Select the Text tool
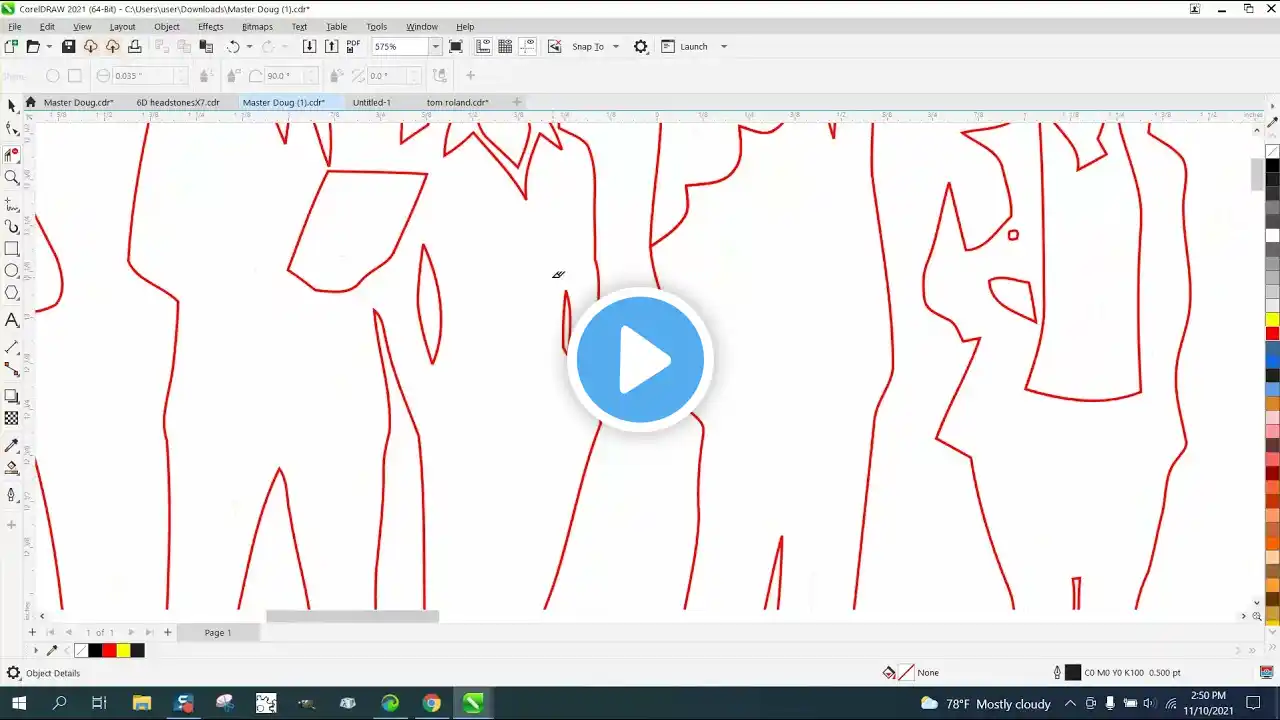The width and height of the screenshot is (1280, 720). pos(12,320)
